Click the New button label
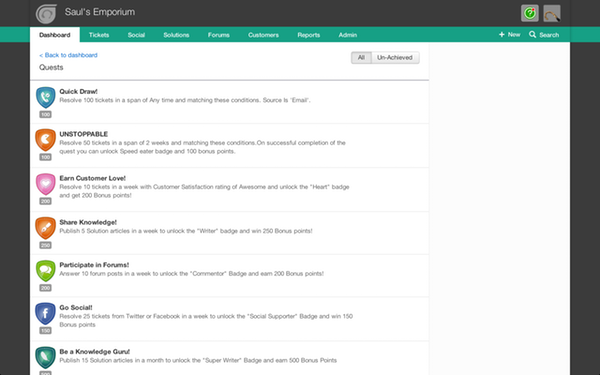 tap(514, 34)
